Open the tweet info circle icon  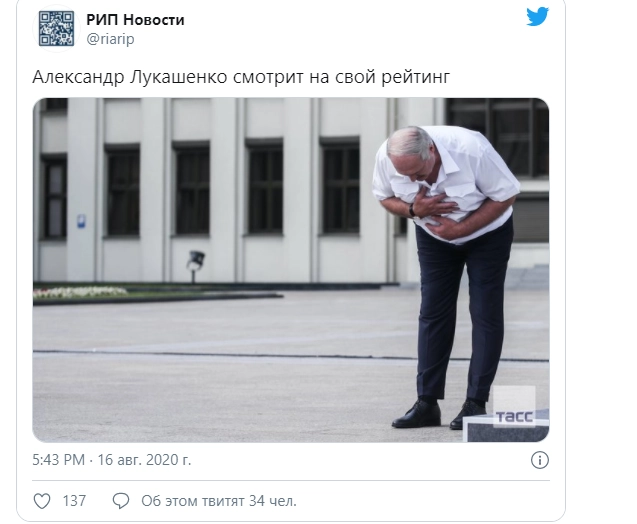pos(540,460)
